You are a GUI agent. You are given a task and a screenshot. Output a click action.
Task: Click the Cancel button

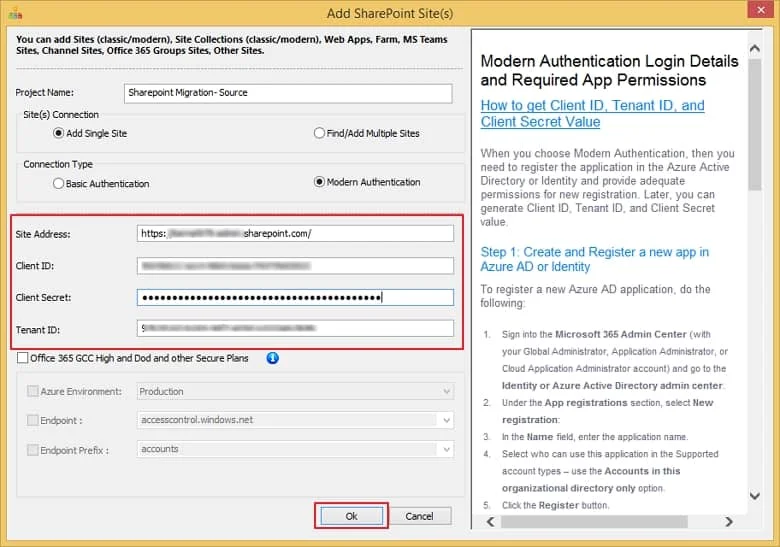coord(419,516)
